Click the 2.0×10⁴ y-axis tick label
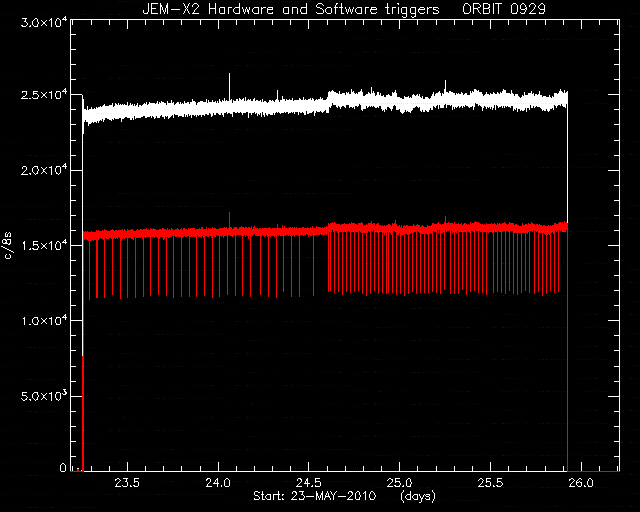The height and width of the screenshot is (512, 640). (44, 170)
